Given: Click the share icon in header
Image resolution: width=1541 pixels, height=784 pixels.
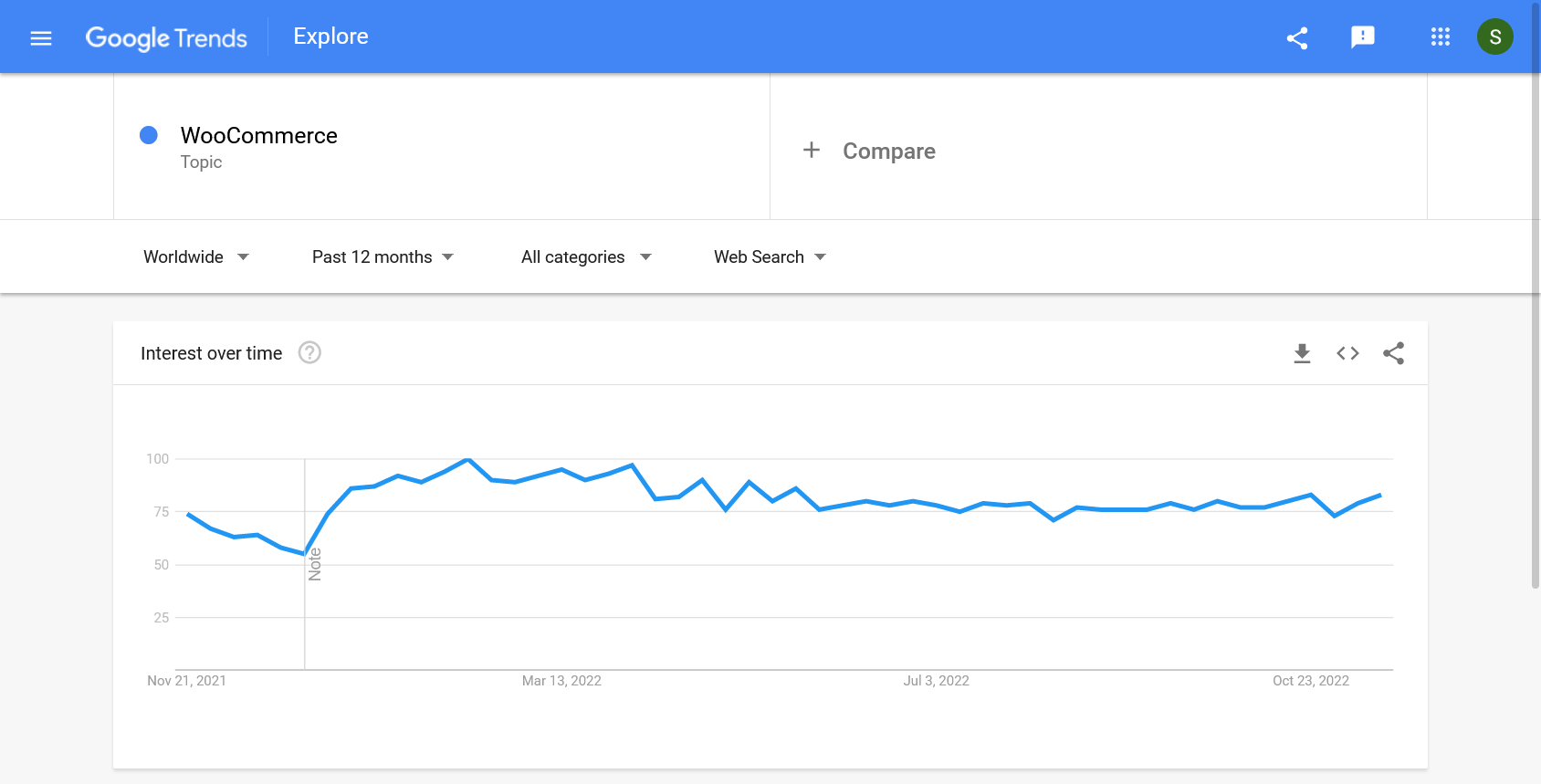Looking at the screenshot, I should (1297, 37).
